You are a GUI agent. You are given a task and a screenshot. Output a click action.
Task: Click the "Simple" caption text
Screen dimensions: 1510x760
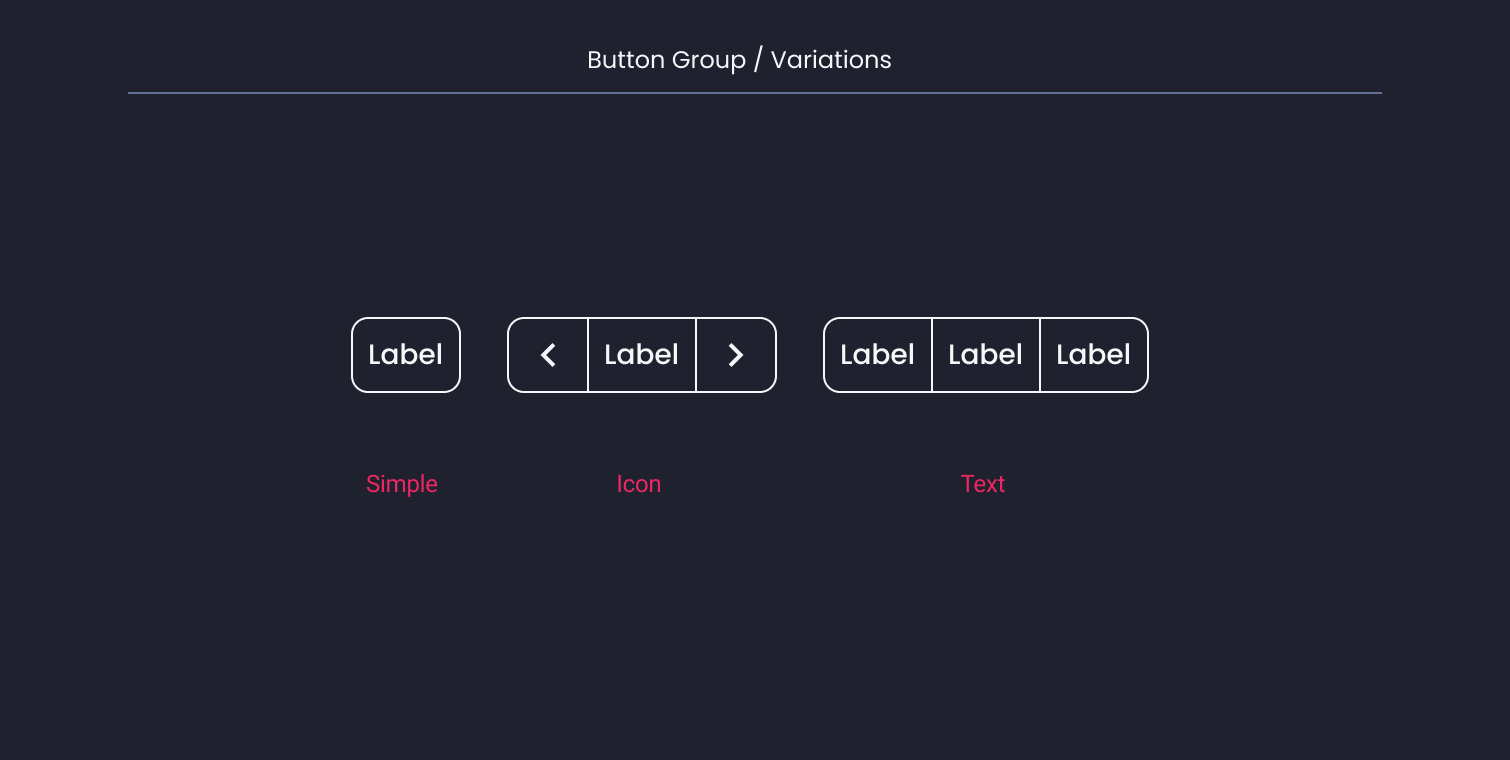[x=402, y=484]
